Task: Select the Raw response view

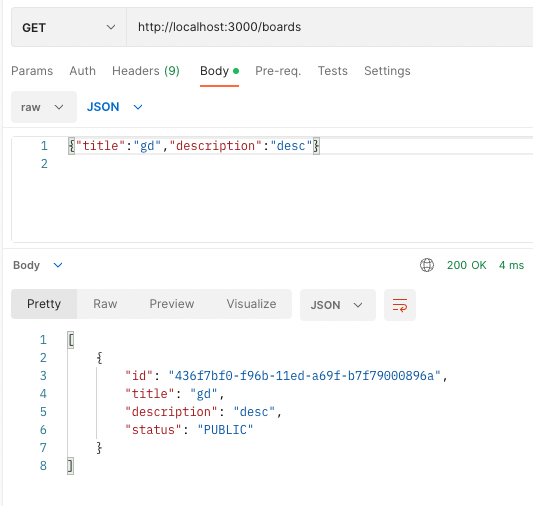Action: (x=105, y=304)
